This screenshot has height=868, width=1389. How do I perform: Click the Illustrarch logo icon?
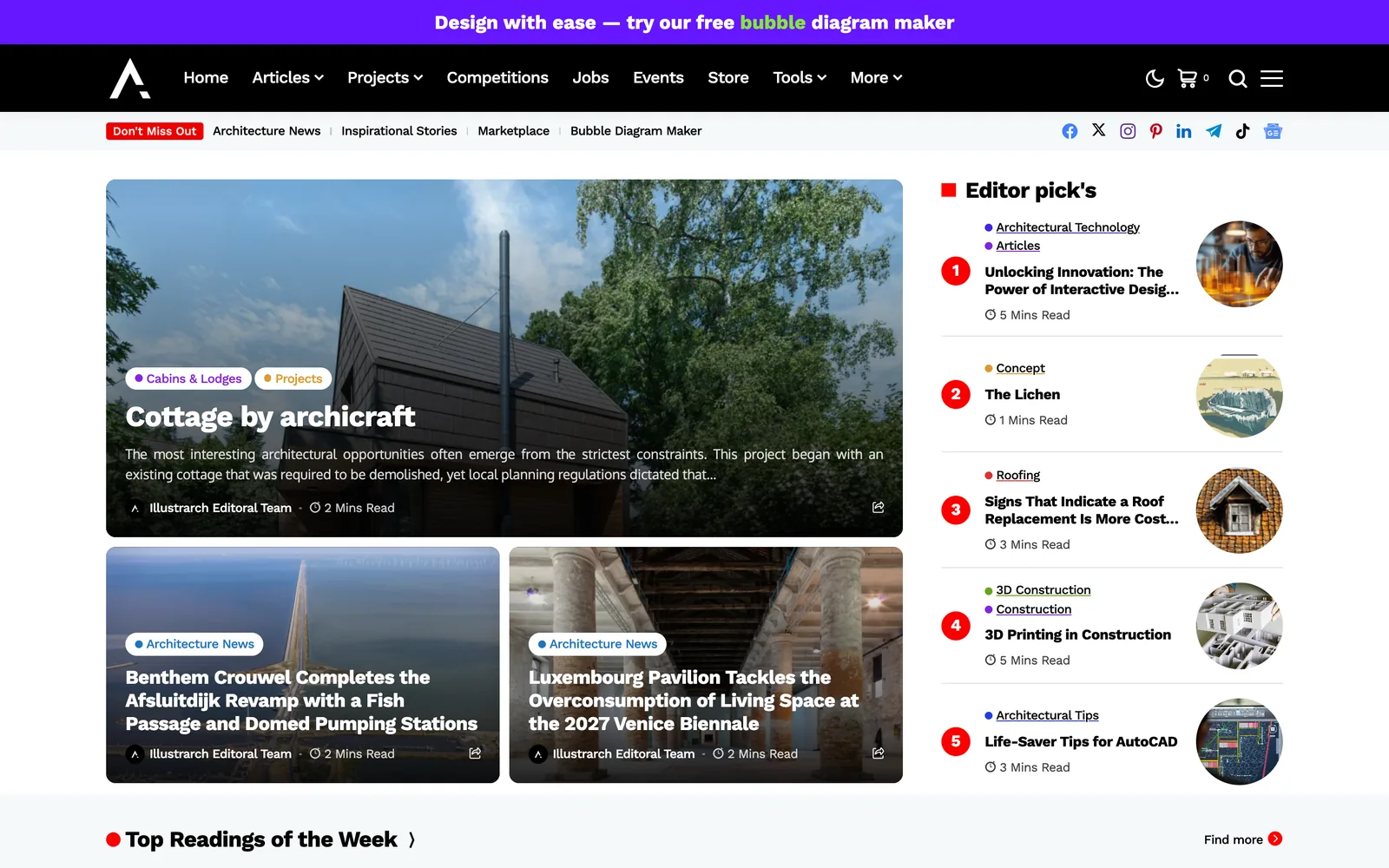coord(130,78)
